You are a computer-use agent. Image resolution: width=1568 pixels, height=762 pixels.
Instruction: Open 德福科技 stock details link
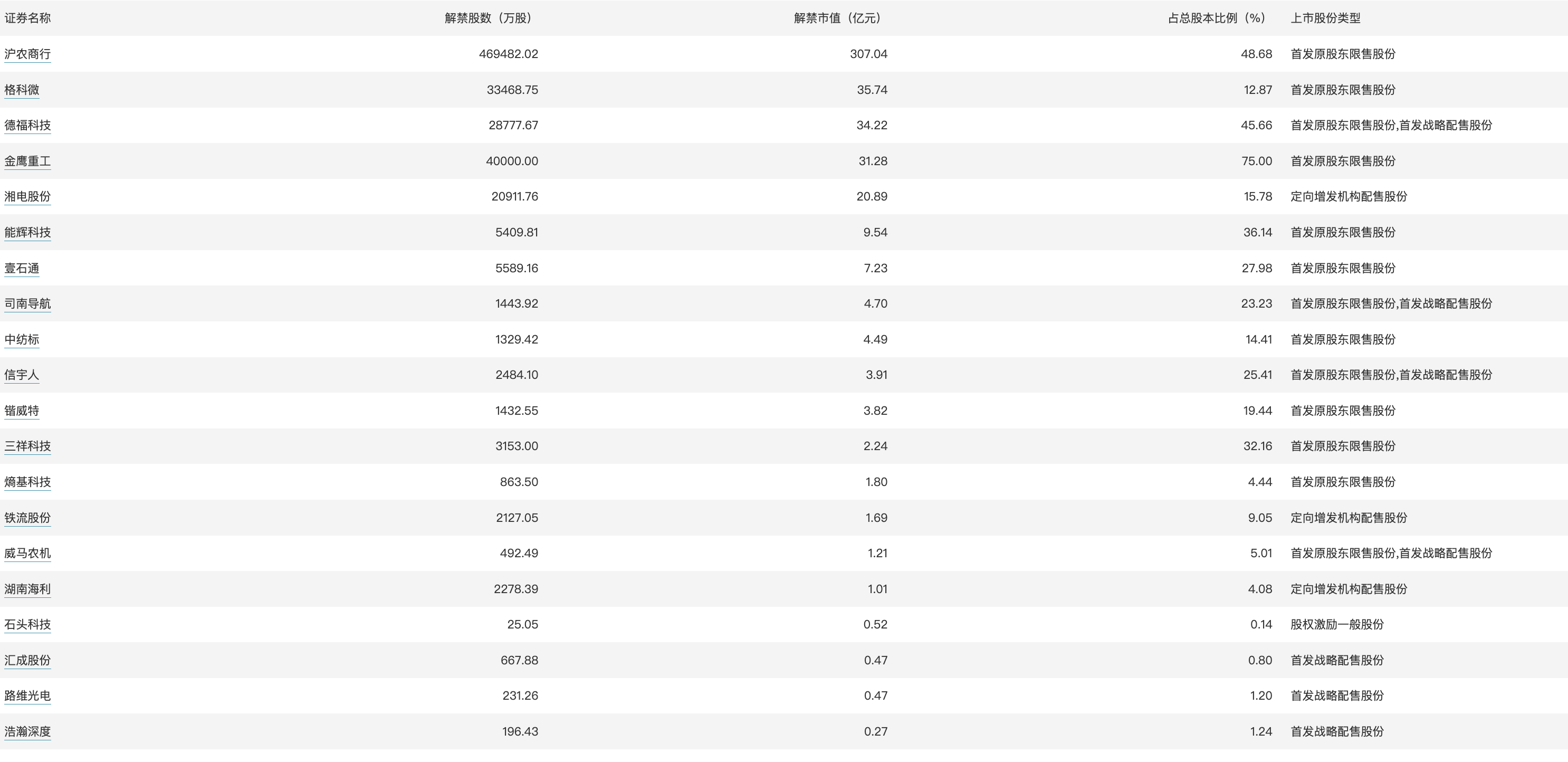pyautogui.click(x=27, y=126)
